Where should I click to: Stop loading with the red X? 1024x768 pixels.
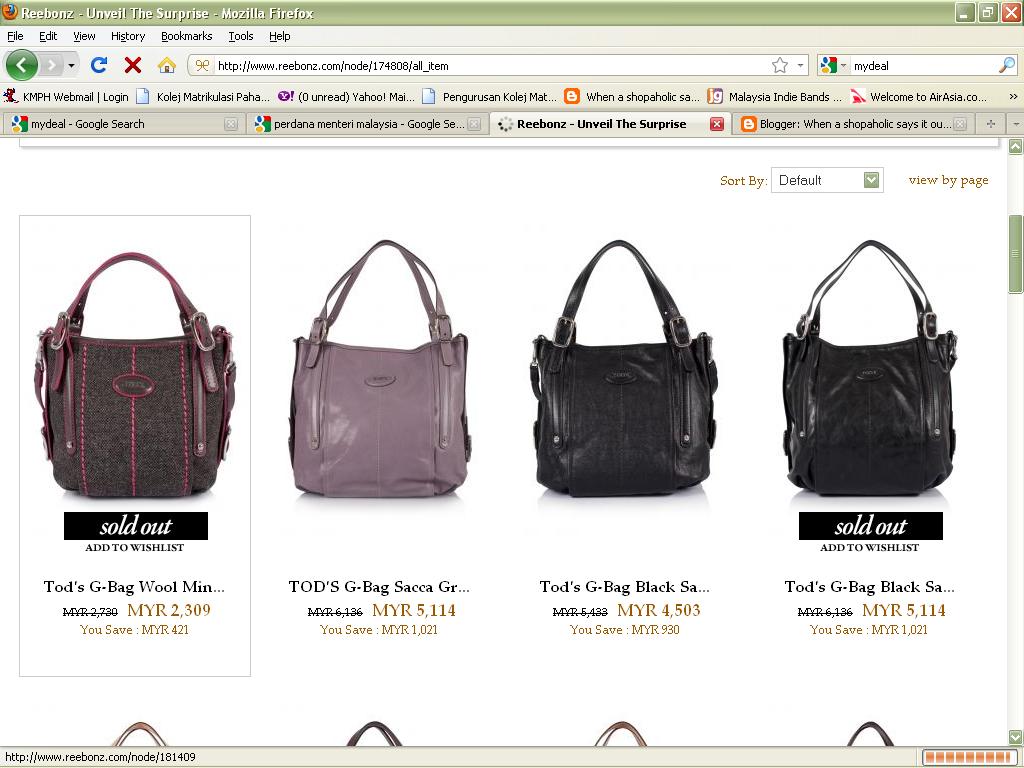133,65
